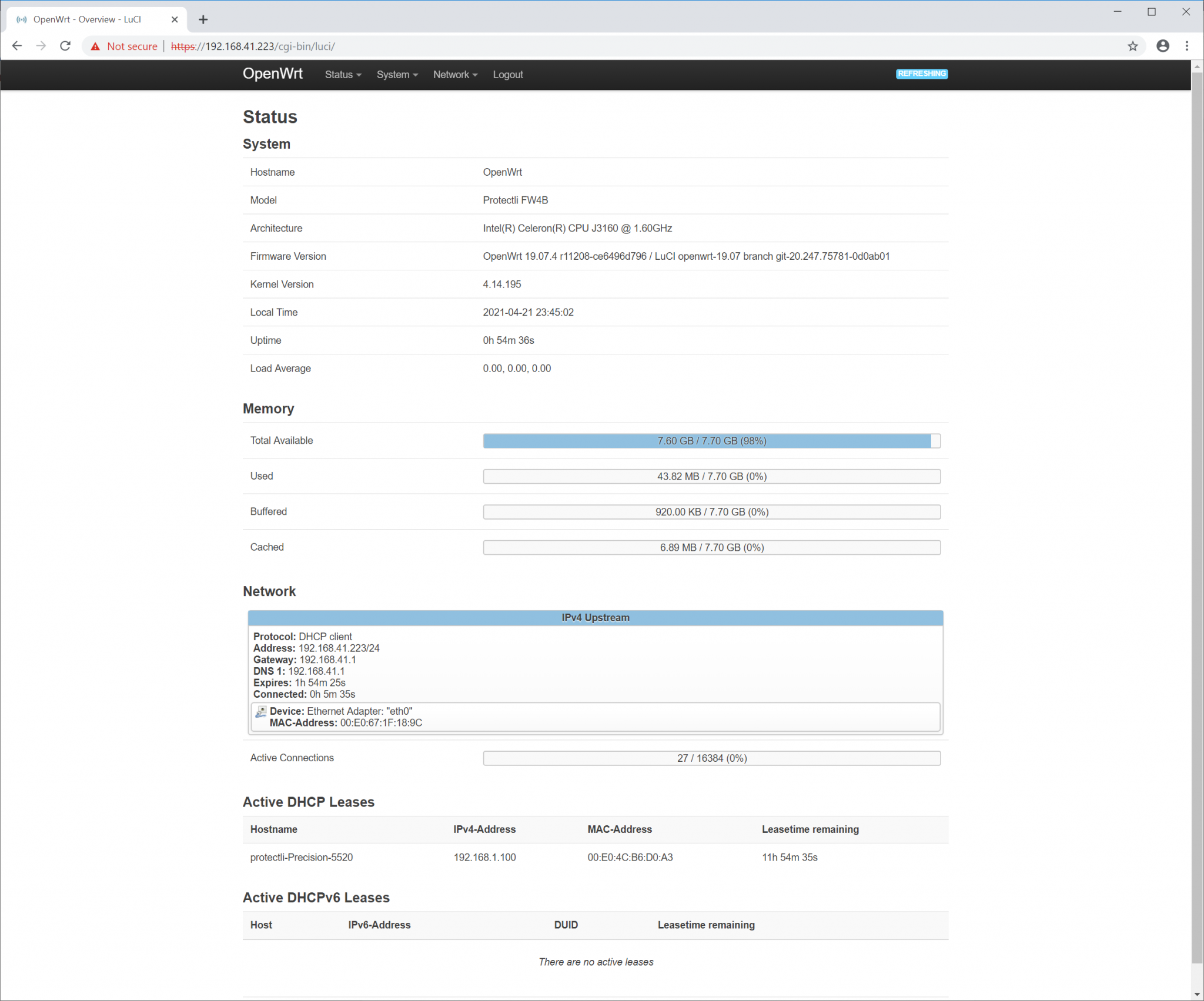The height and width of the screenshot is (1001, 1204).
Task: Open the Chrome three-dot menu icon
Action: point(1188,46)
